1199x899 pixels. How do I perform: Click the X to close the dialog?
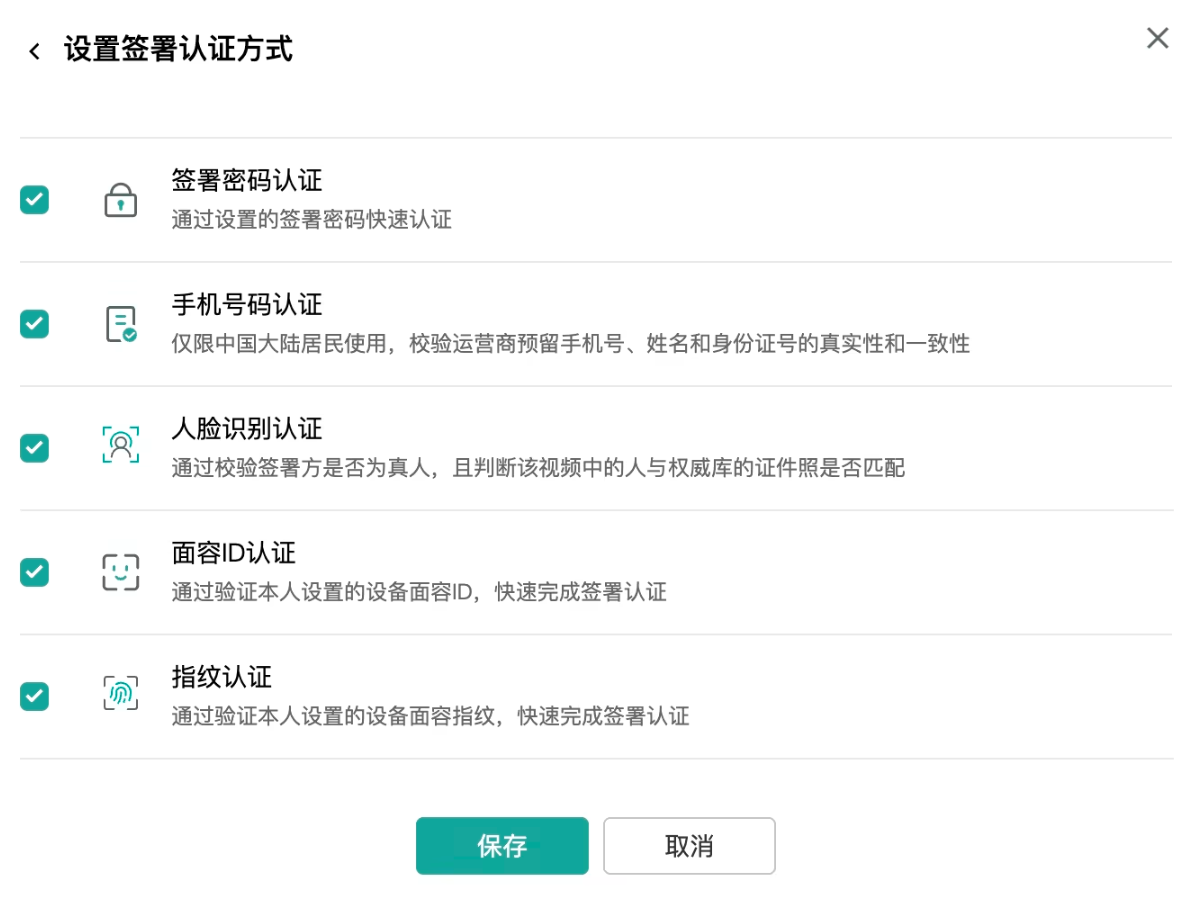[x=1157, y=38]
